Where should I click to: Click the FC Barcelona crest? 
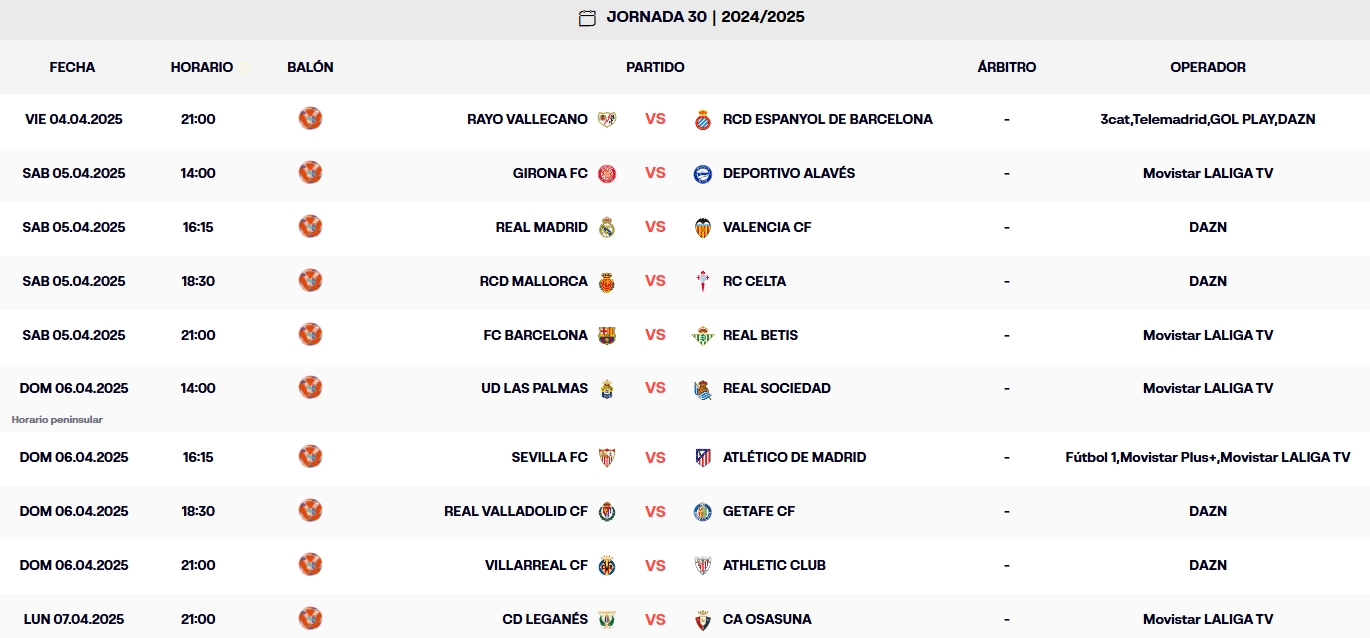click(x=608, y=334)
